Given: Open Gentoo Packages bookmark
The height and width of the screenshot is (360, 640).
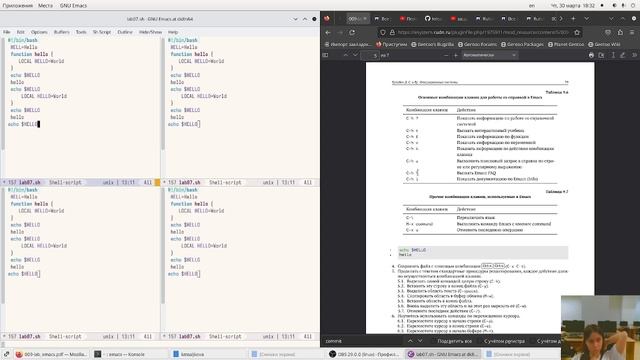Looking at the screenshot, I should tap(523, 44).
